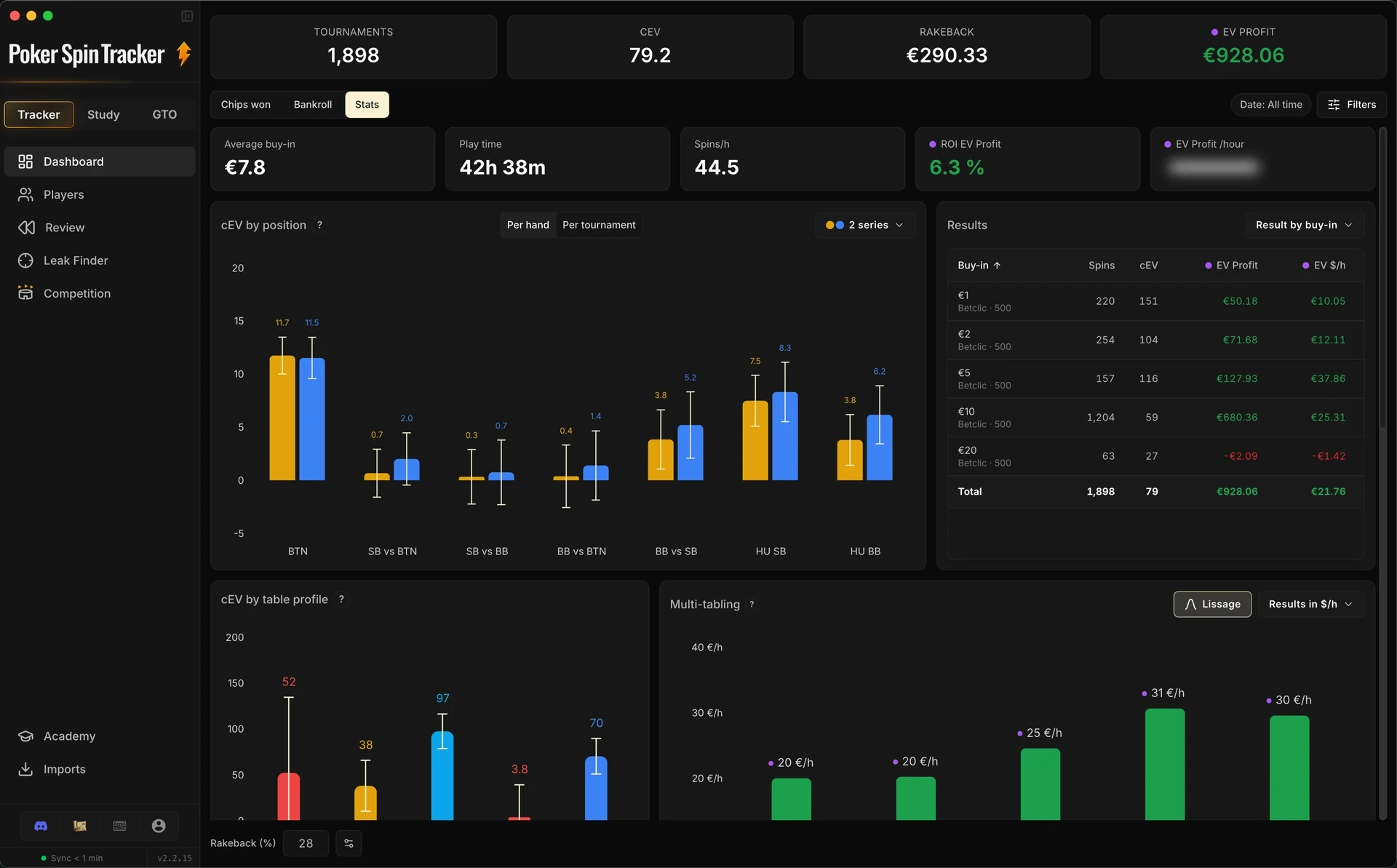Screen dimensions: 1397x868
Task: Click the Sync < 1 min status
Action: pos(72,859)
